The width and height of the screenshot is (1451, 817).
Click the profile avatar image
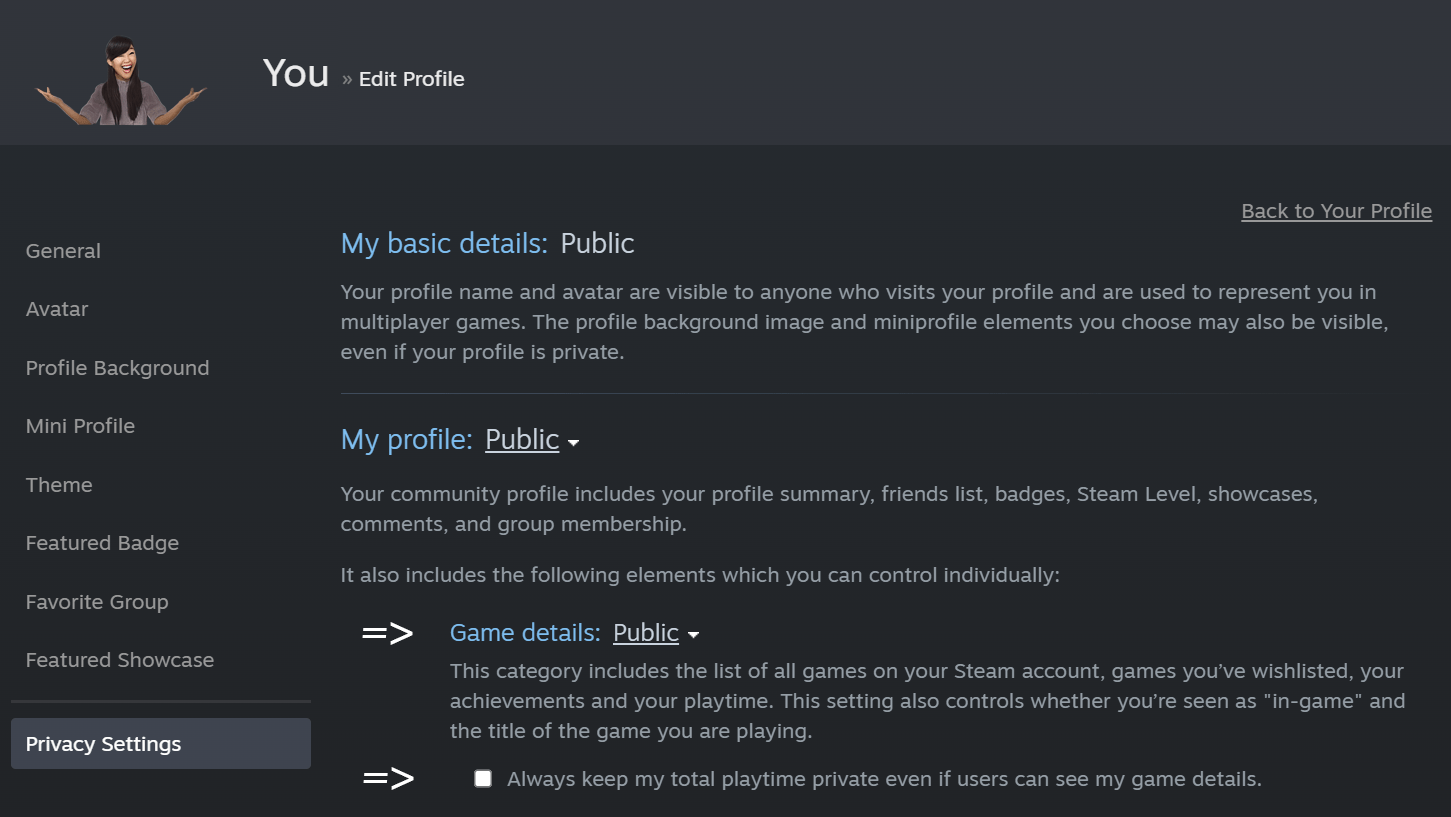(x=121, y=79)
